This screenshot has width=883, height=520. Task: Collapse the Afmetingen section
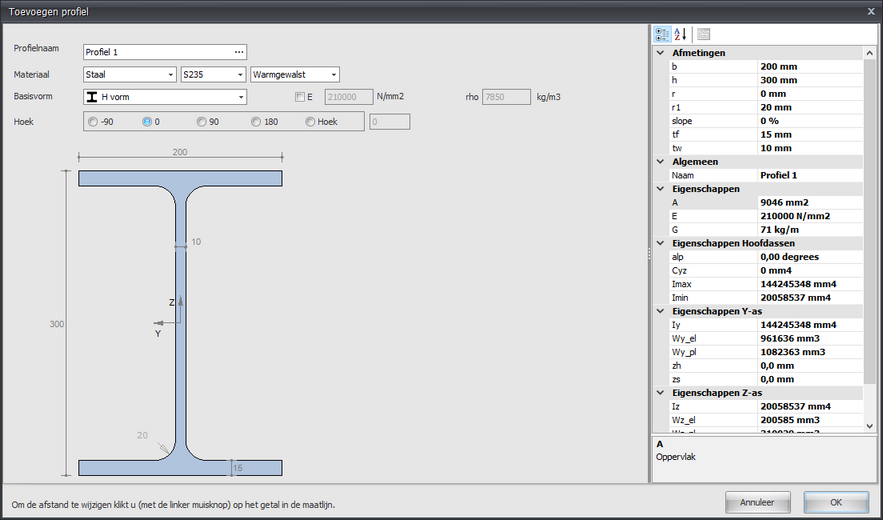661,52
